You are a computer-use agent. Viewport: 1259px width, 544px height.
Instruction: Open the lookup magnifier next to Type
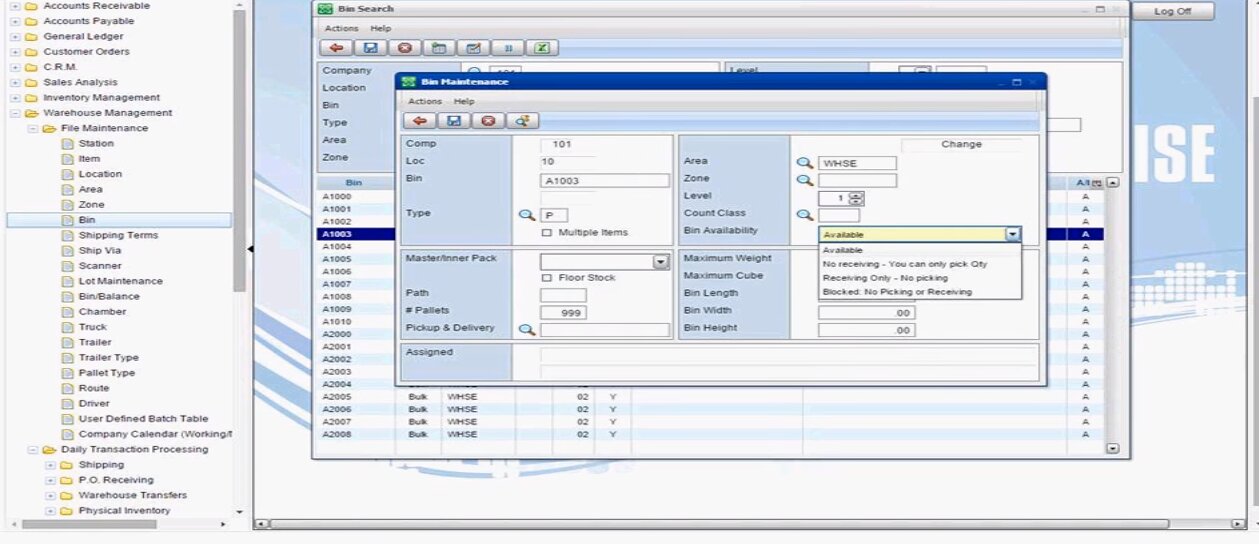[526, 215]
